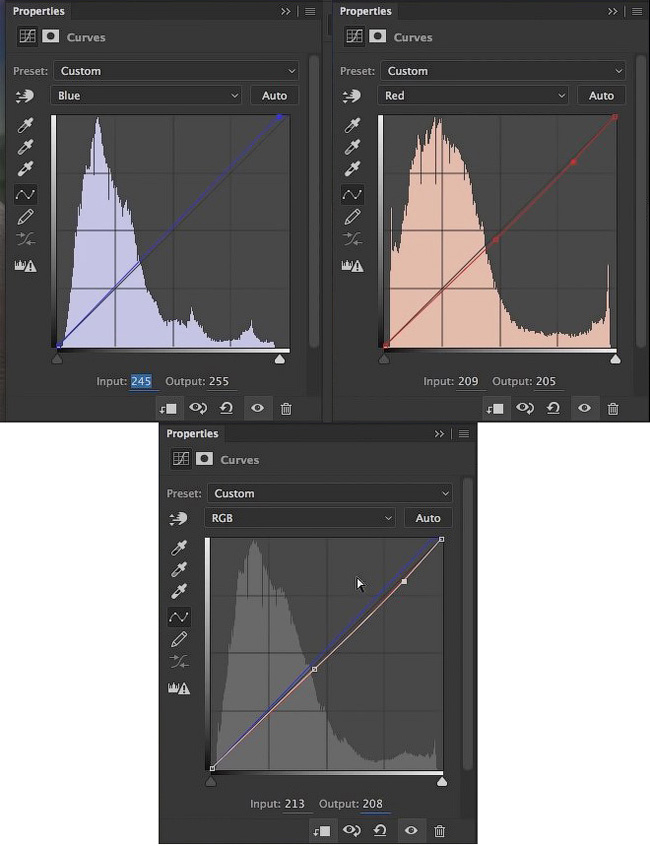Screen dimensions: 650x846
Task: Click histogram warning icon in RGB panel
Action: [x=179, y=688]
